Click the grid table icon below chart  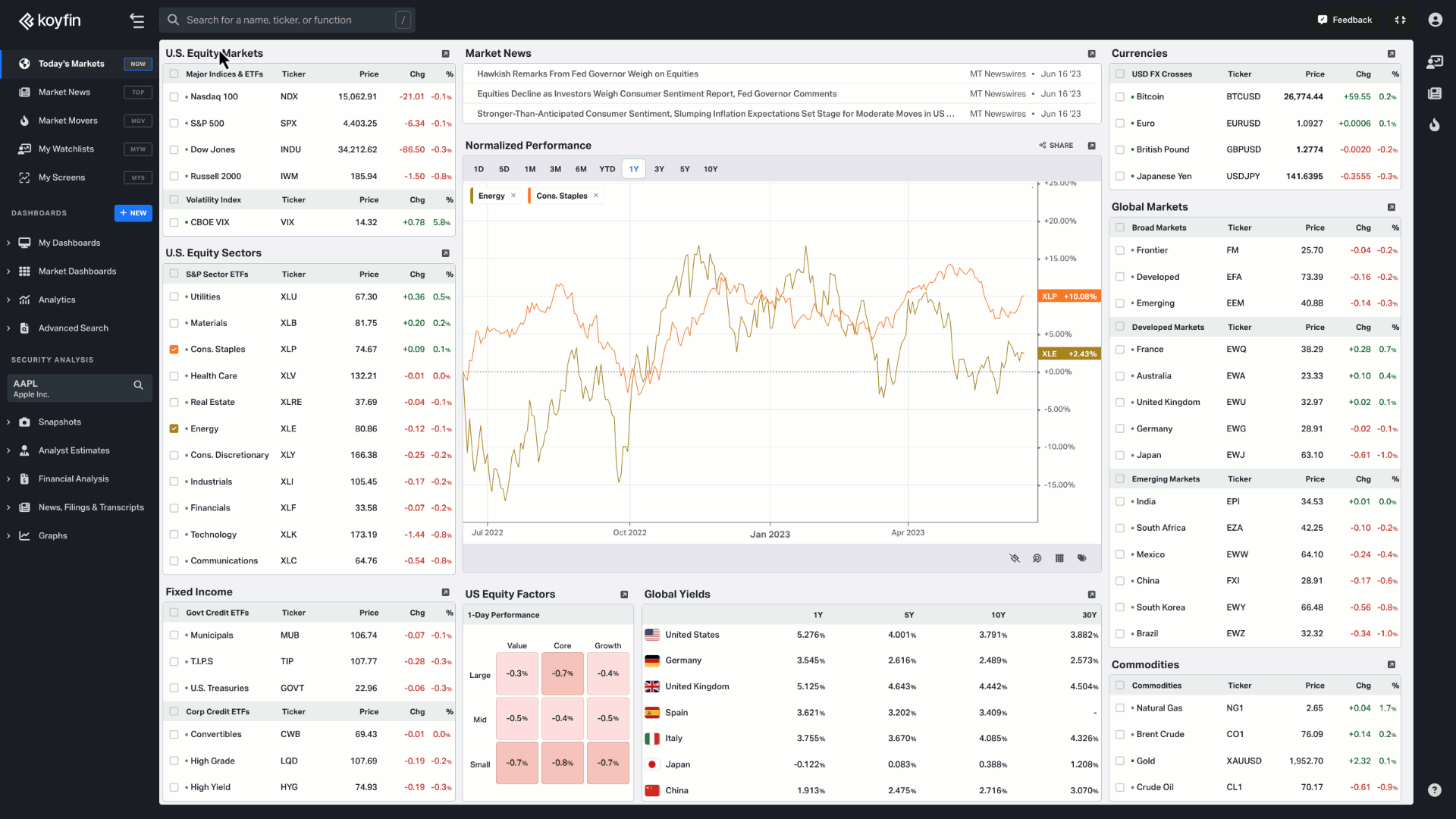[x=1059, y=558]
